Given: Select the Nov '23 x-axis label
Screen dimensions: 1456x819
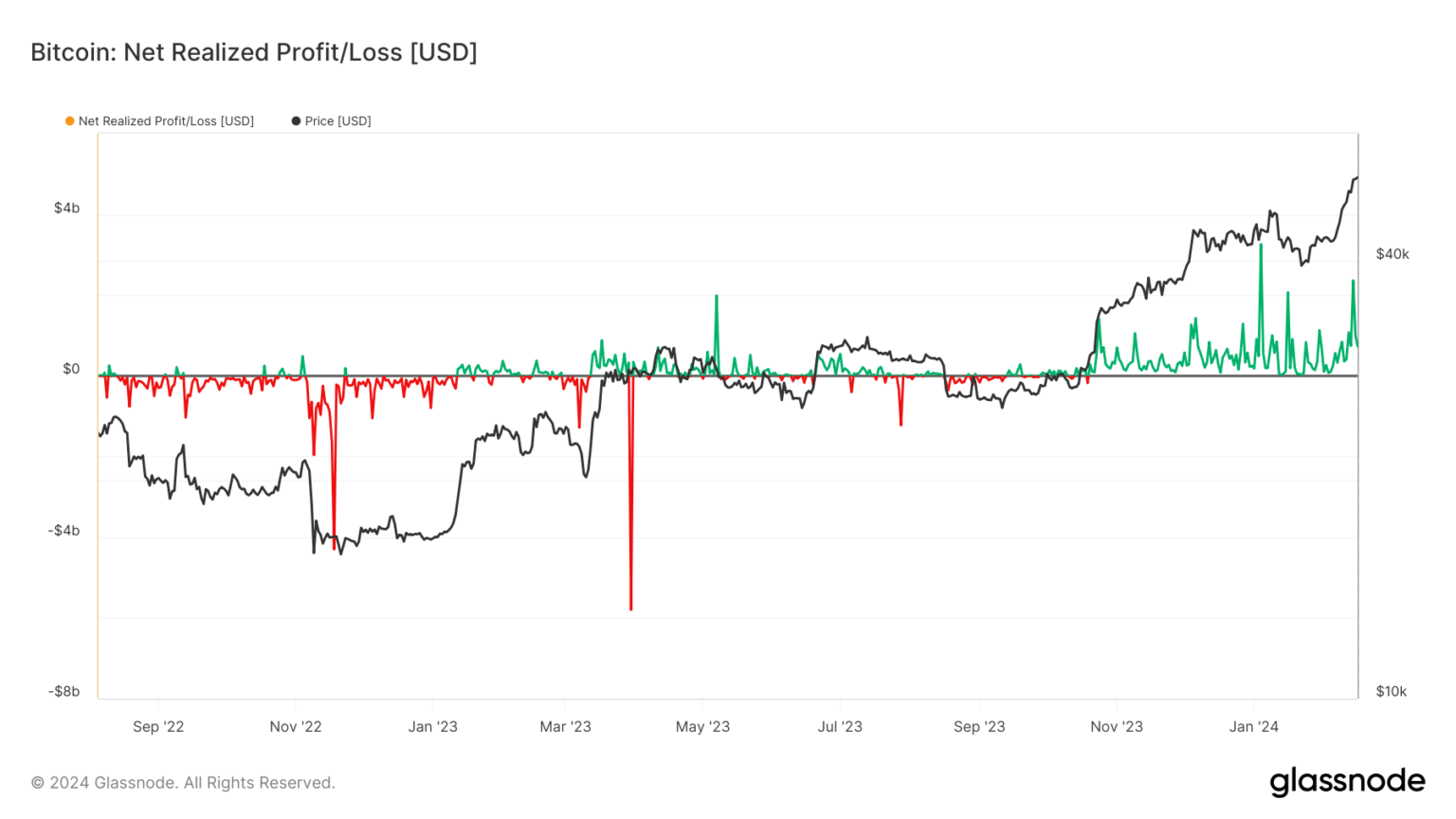Looking at the screenshot, I should pos(1117,727).
